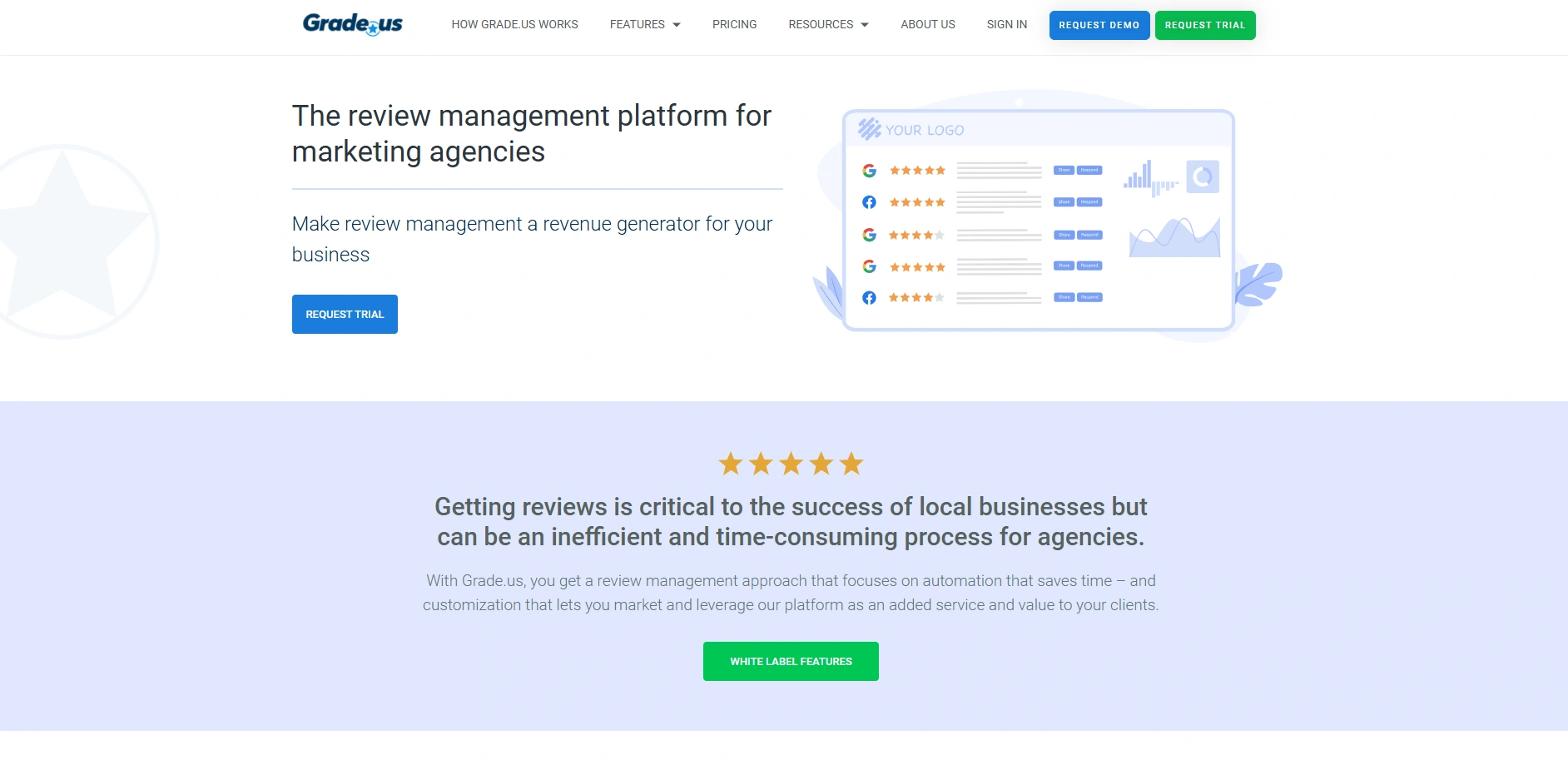This screenshot has width=1568, height=770.
Task: Click the Respond button on the bottom review
Action: (x=1091, y=297)
